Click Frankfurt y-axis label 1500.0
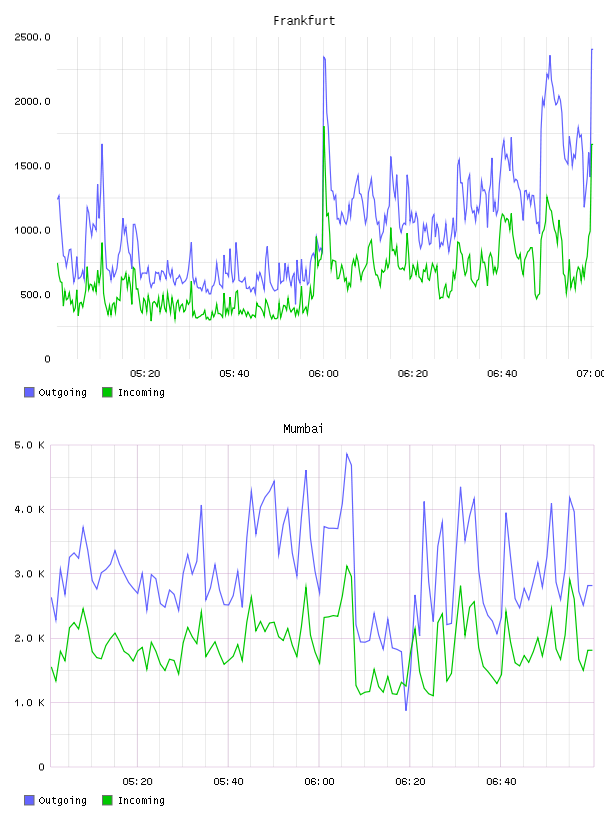This screenshot has height=816, width=608. pos(32,166)
